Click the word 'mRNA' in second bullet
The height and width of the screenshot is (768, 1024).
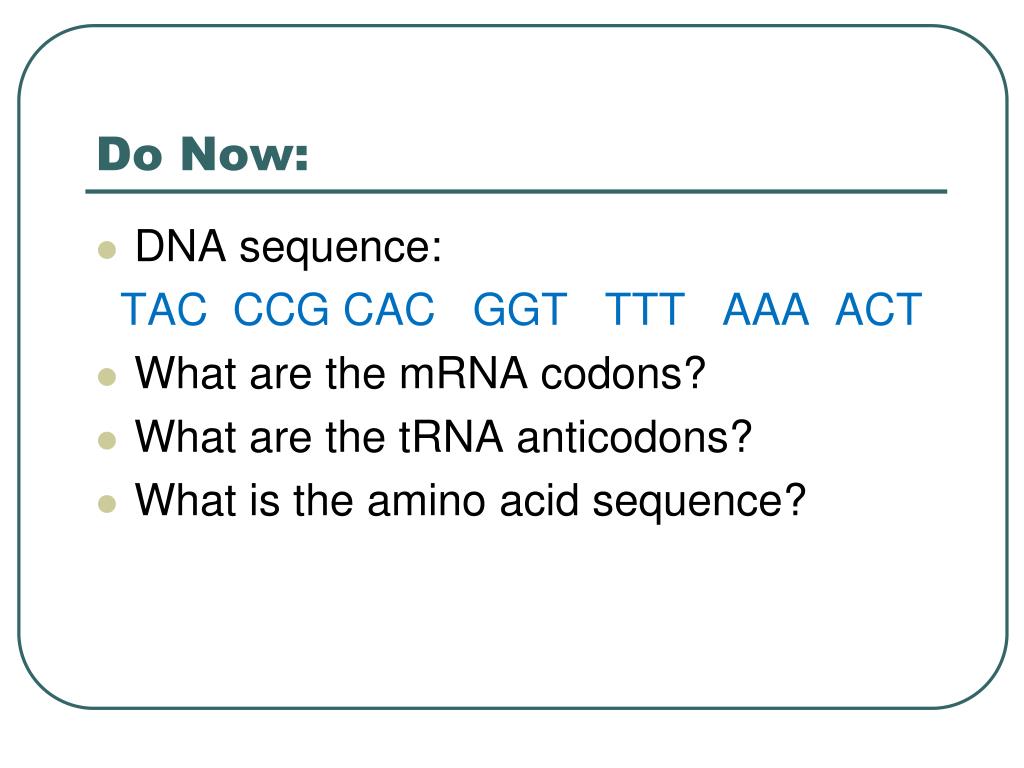click(x=463, y=374)
